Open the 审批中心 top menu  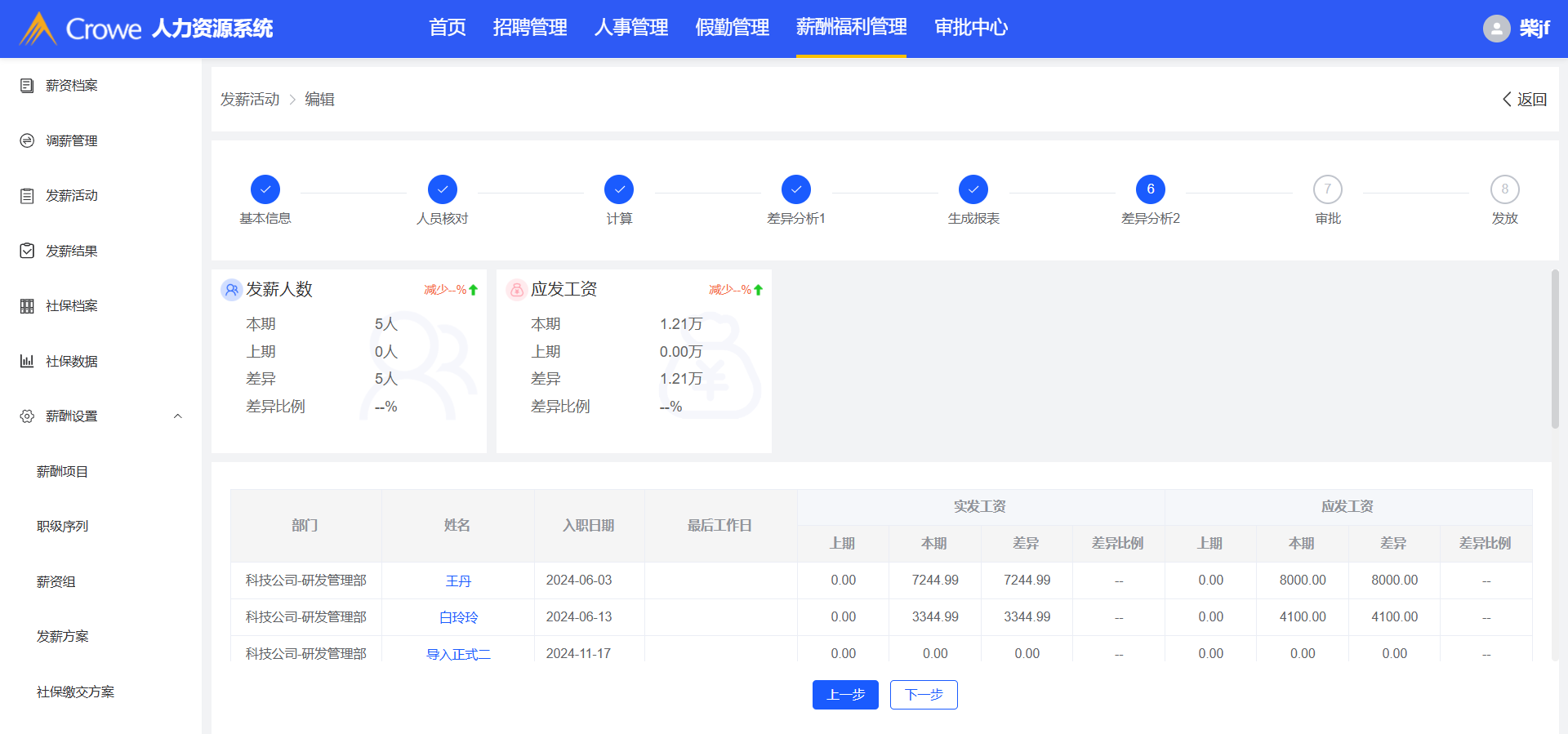point(970,28)
